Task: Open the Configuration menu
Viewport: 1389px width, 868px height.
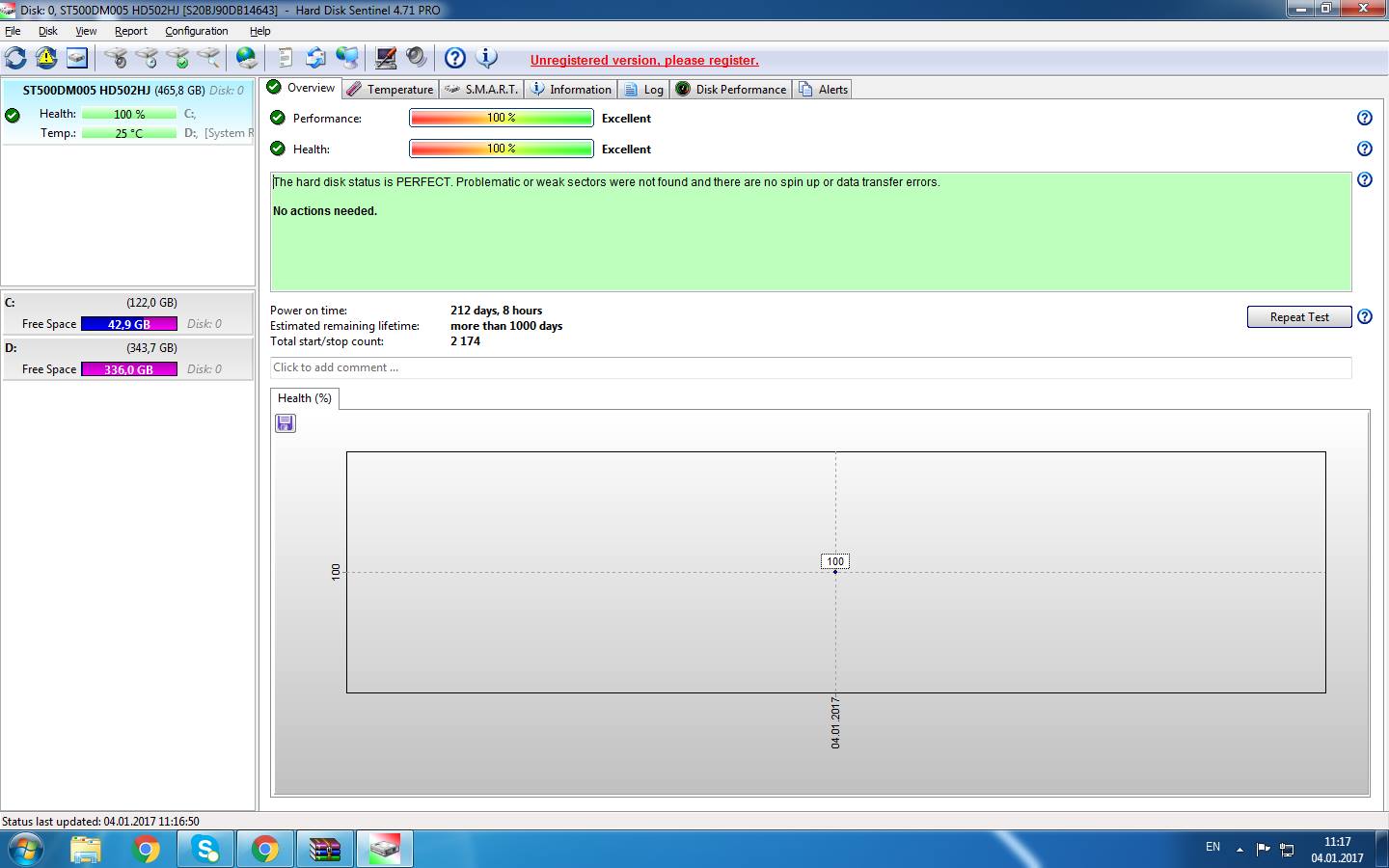Action: pos(197,31)
